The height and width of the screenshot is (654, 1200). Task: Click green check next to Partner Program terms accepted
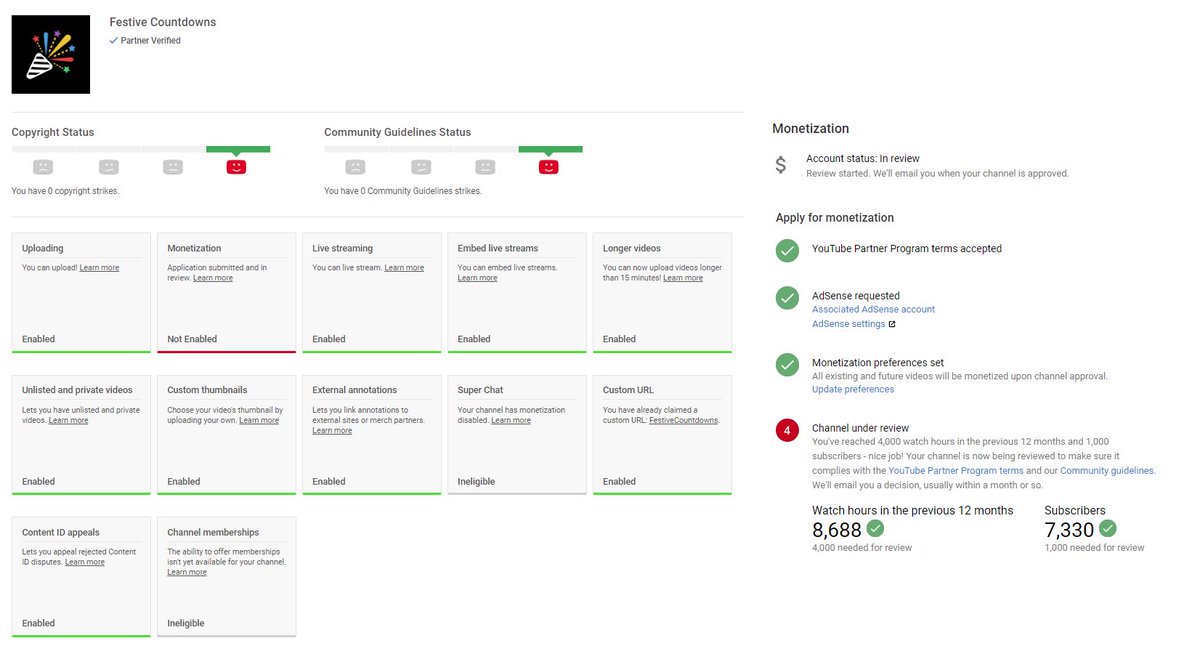pyautogui.click(x=787, y=250)
